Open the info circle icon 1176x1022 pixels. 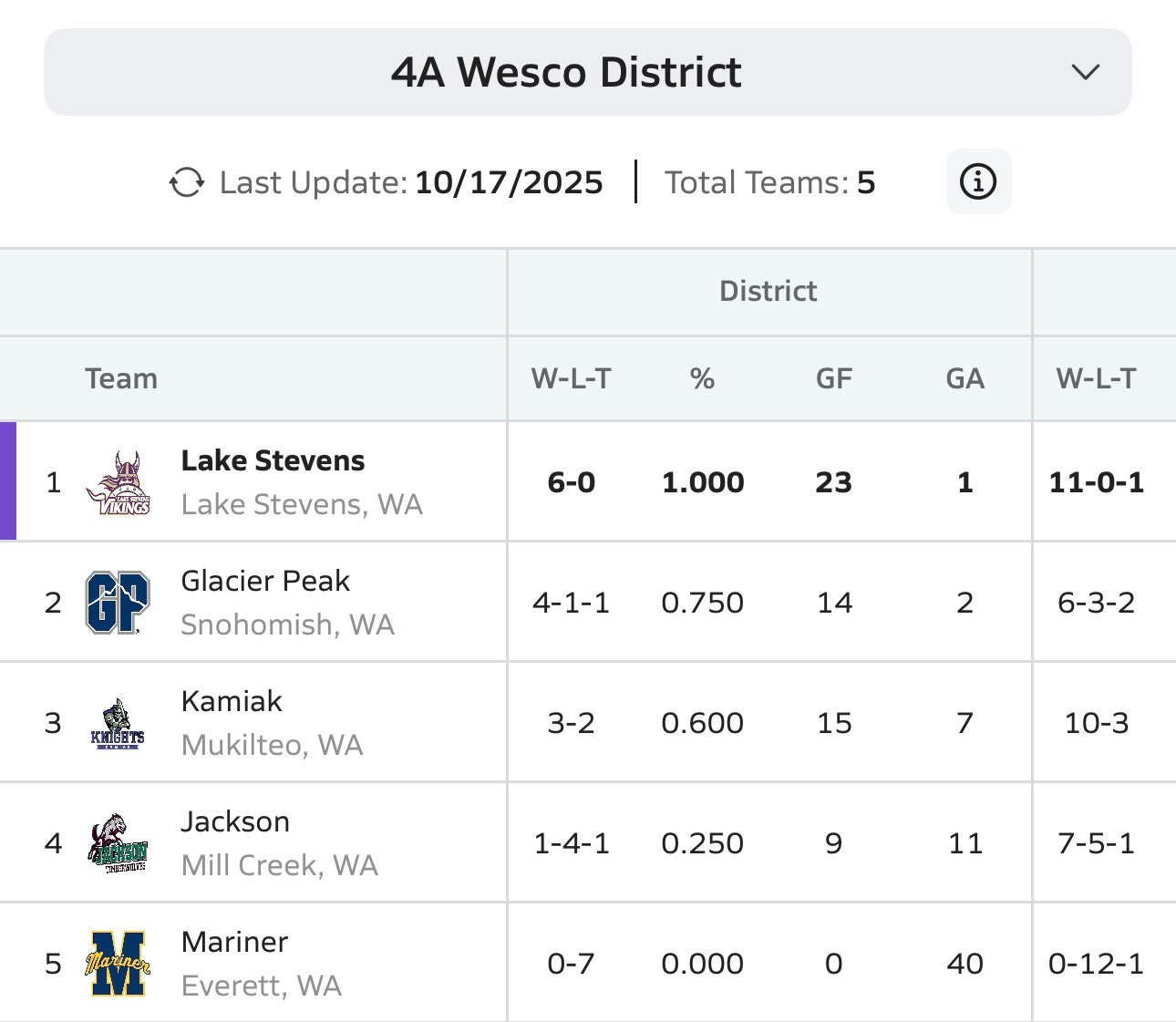[x=978, y=181]
